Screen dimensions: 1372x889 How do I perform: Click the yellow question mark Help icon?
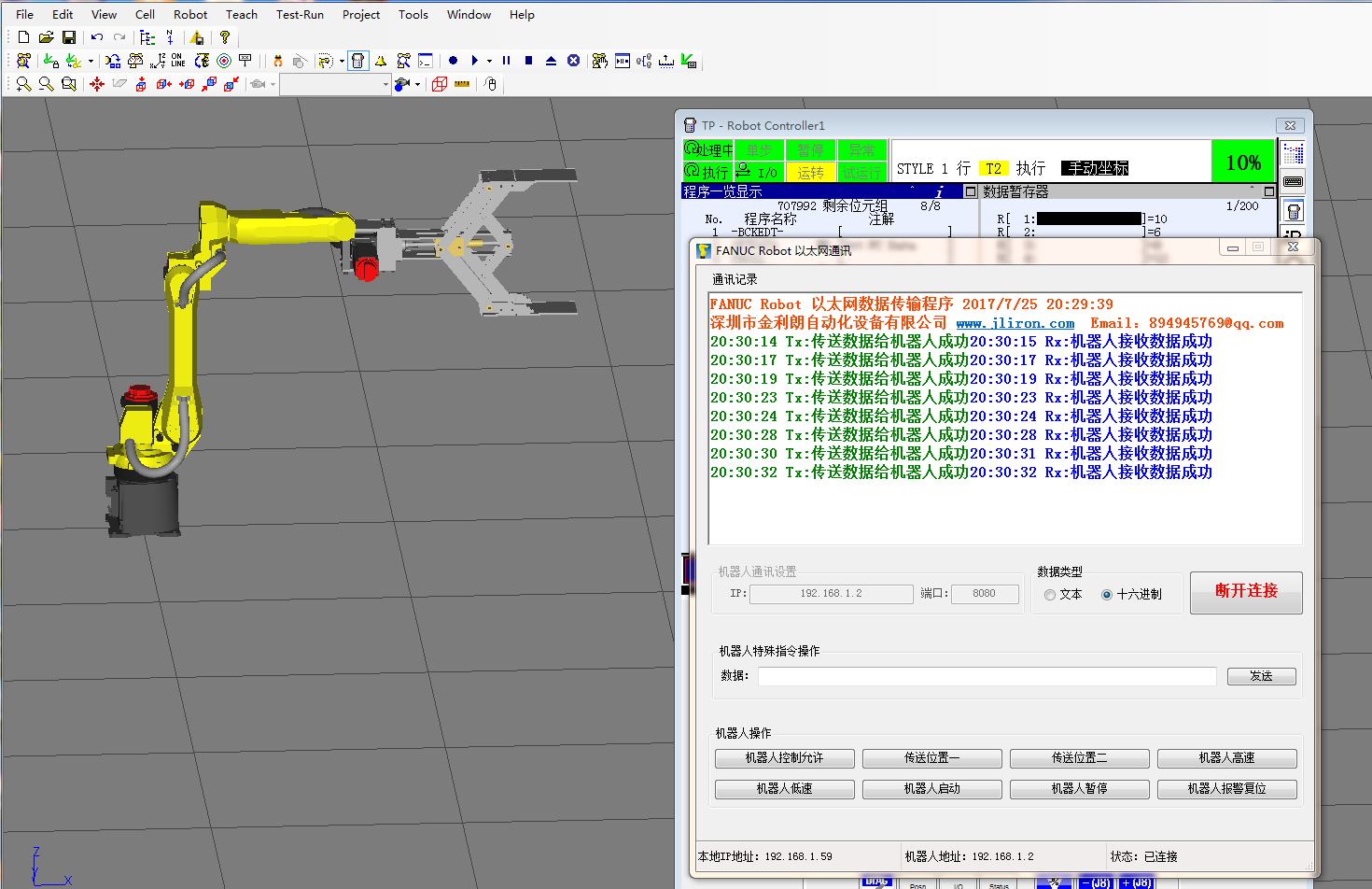pos(224,37)
